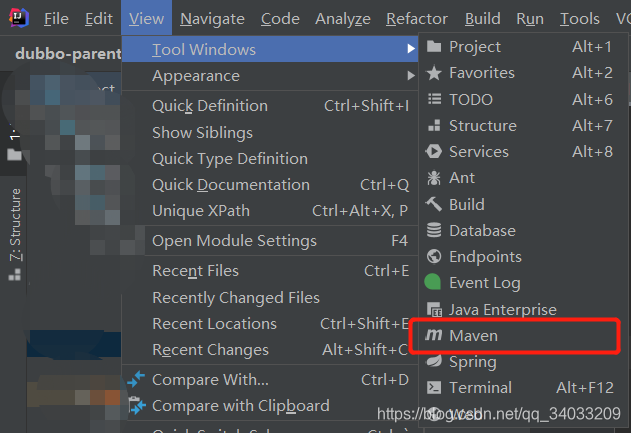Close the highlighted View menu
The height and width of the screenshot is (433, 631).
(x=146, y=19)
